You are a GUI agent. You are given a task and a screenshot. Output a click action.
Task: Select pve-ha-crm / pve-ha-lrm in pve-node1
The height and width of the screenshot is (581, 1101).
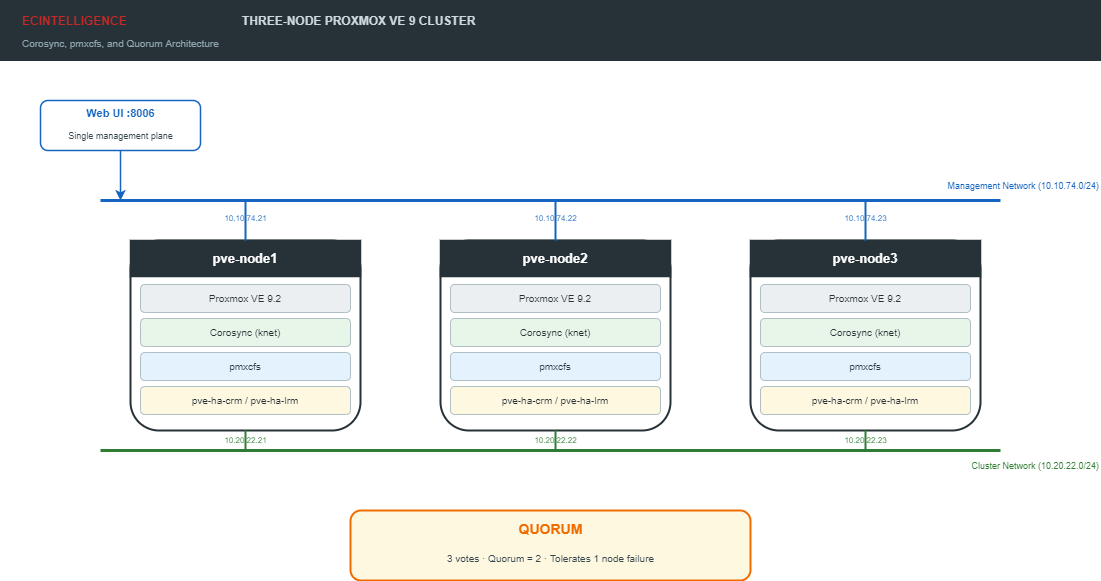click(245, 400)
